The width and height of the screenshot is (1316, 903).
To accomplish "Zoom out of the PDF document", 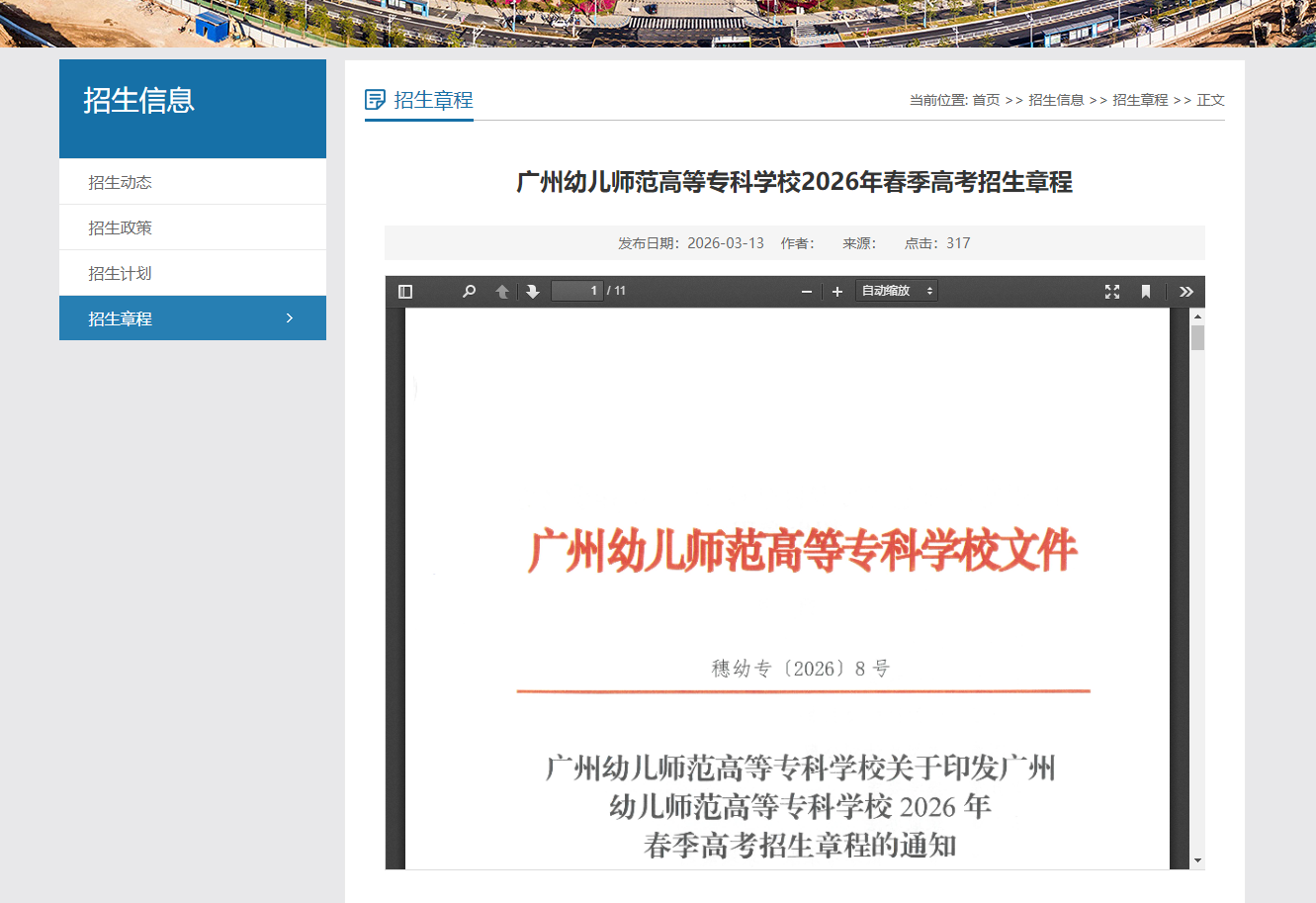I will click(807, 291).
